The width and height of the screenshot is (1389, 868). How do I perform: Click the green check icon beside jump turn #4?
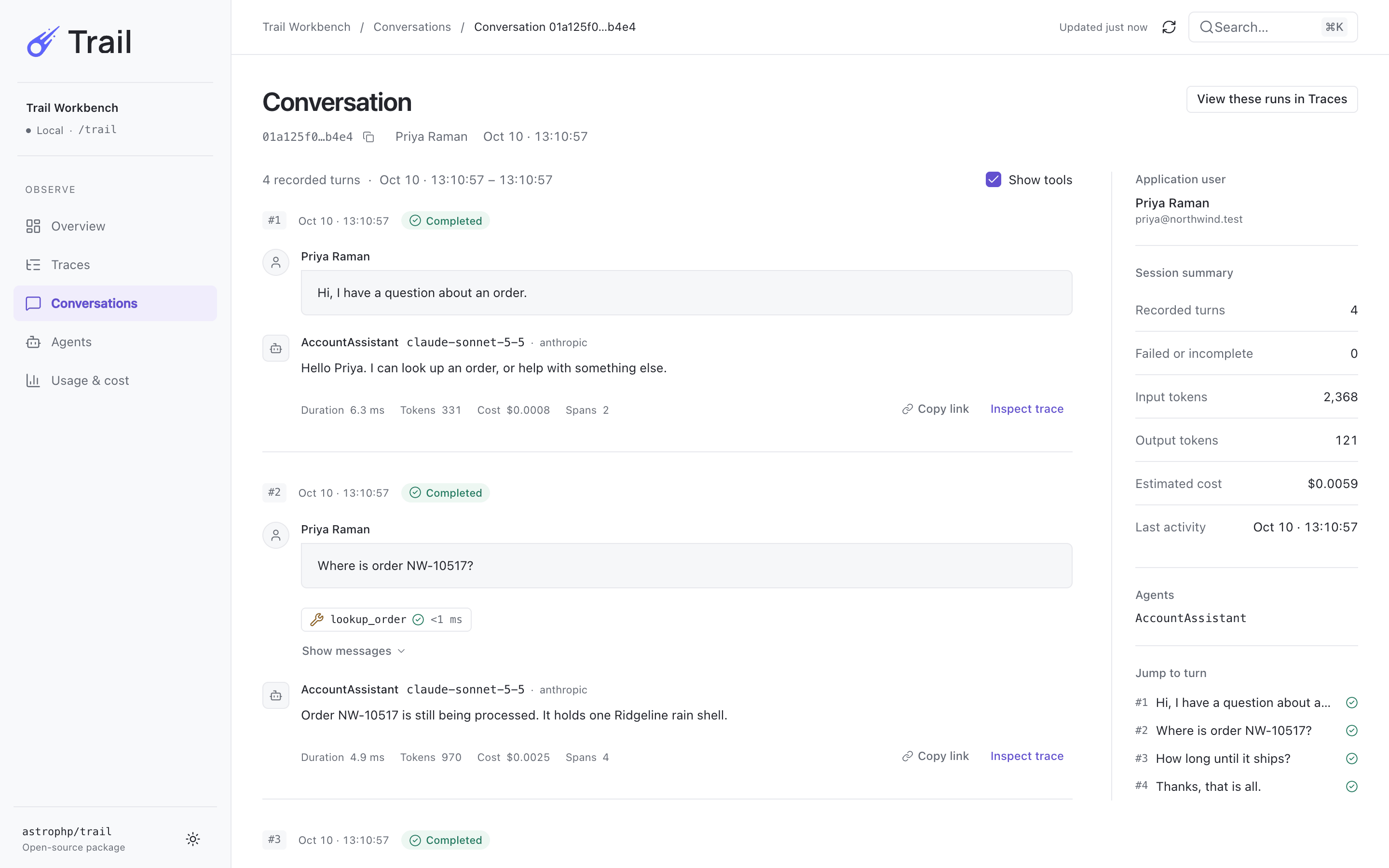pyautogui.click(x=1352, y=787)
